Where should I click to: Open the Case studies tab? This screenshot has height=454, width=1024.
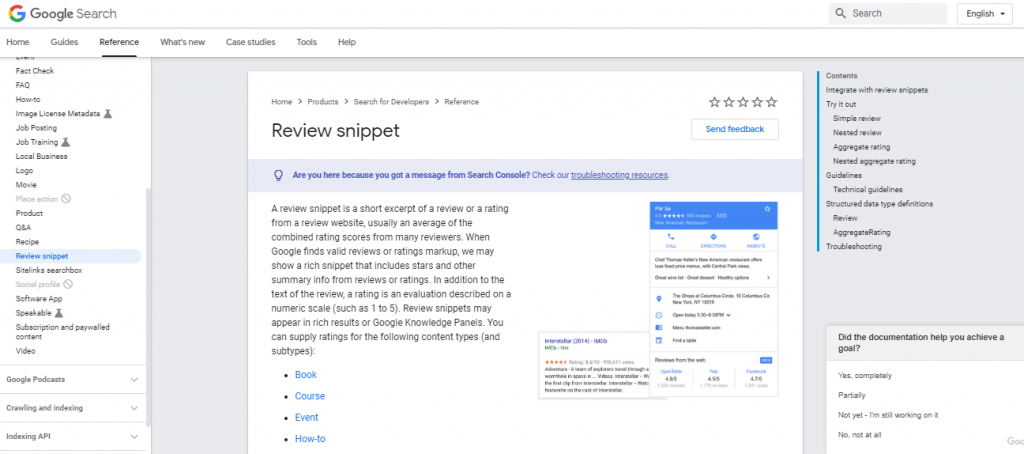tap(251, 42)
